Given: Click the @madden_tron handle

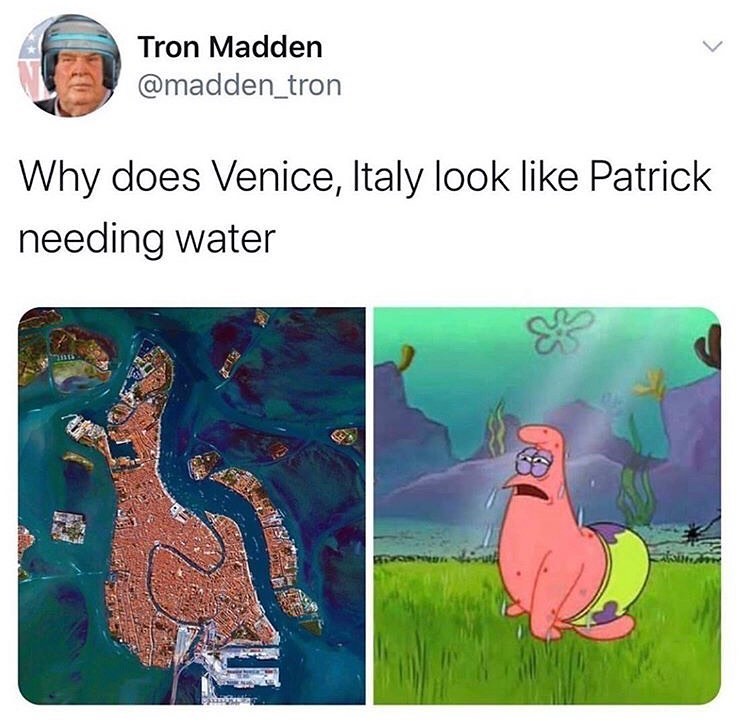Looking at the screenshot, I should click(x=240, y=86).
